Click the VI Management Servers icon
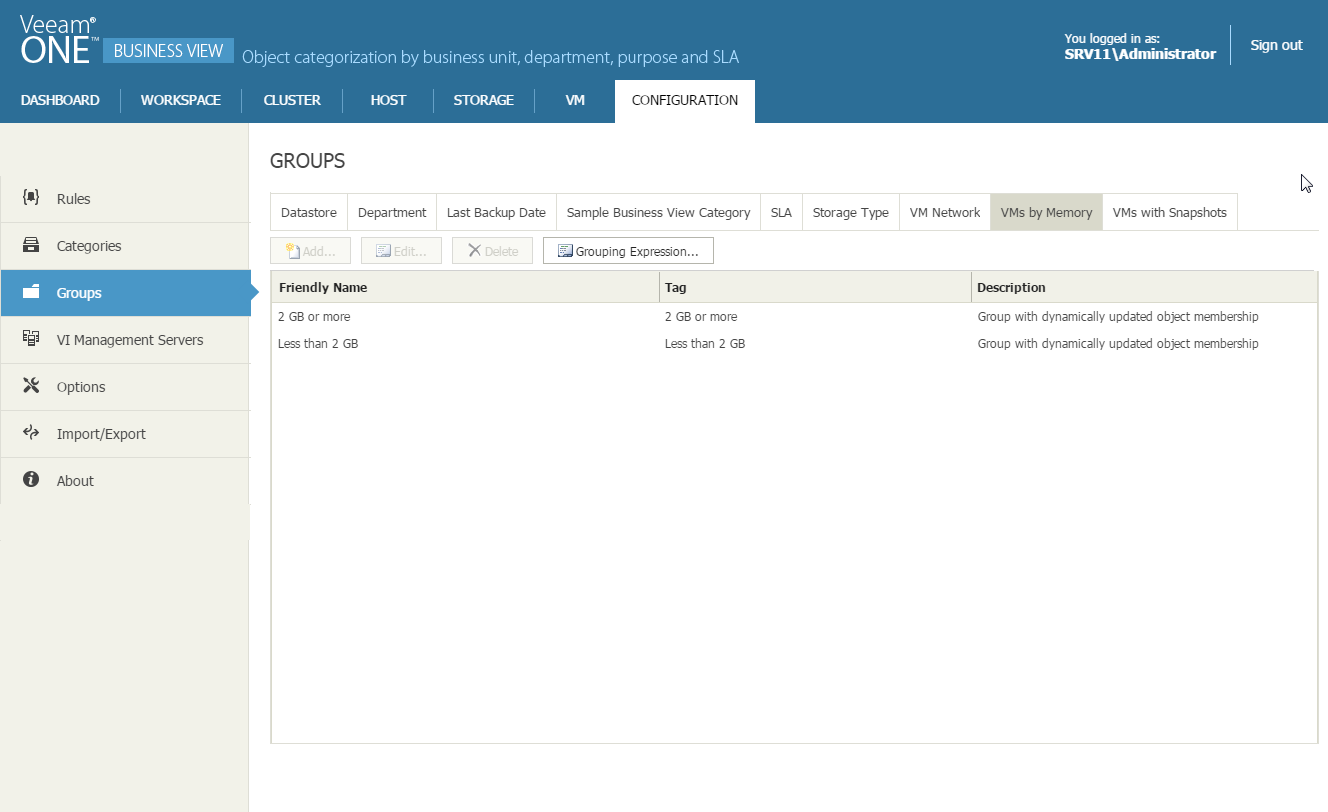This screenshot has width=1328, height=812. (31, 339)
